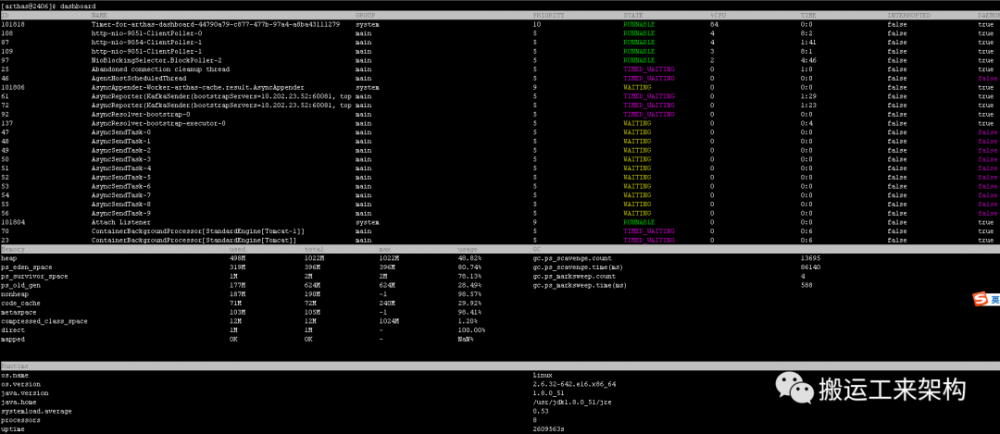Click the CPU value 84
This screenshot has height=434, width=1000.
[714, 24]
